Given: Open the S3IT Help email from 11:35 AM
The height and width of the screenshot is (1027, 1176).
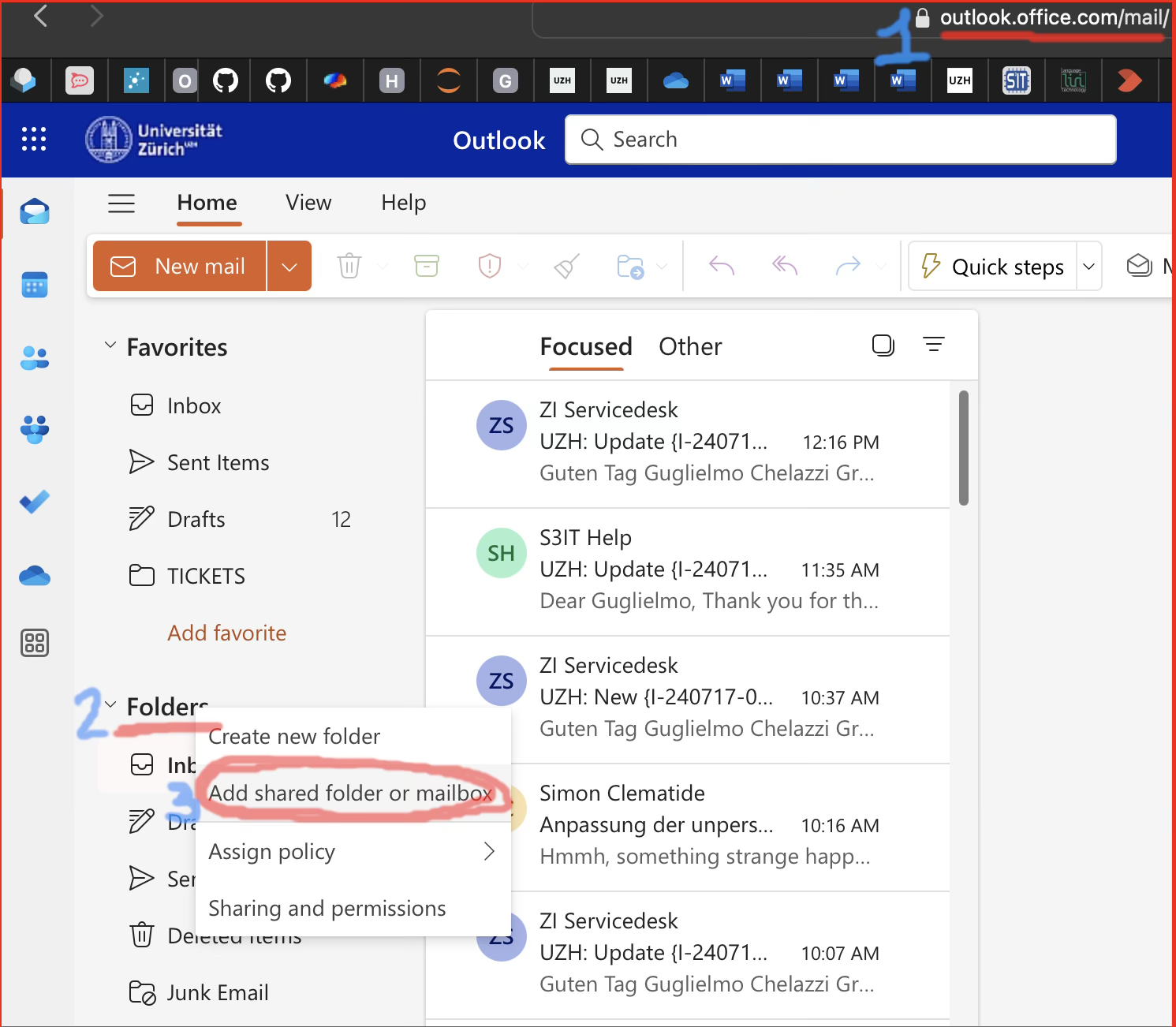Looking at the screenshot, I should [x=688, y=572].
